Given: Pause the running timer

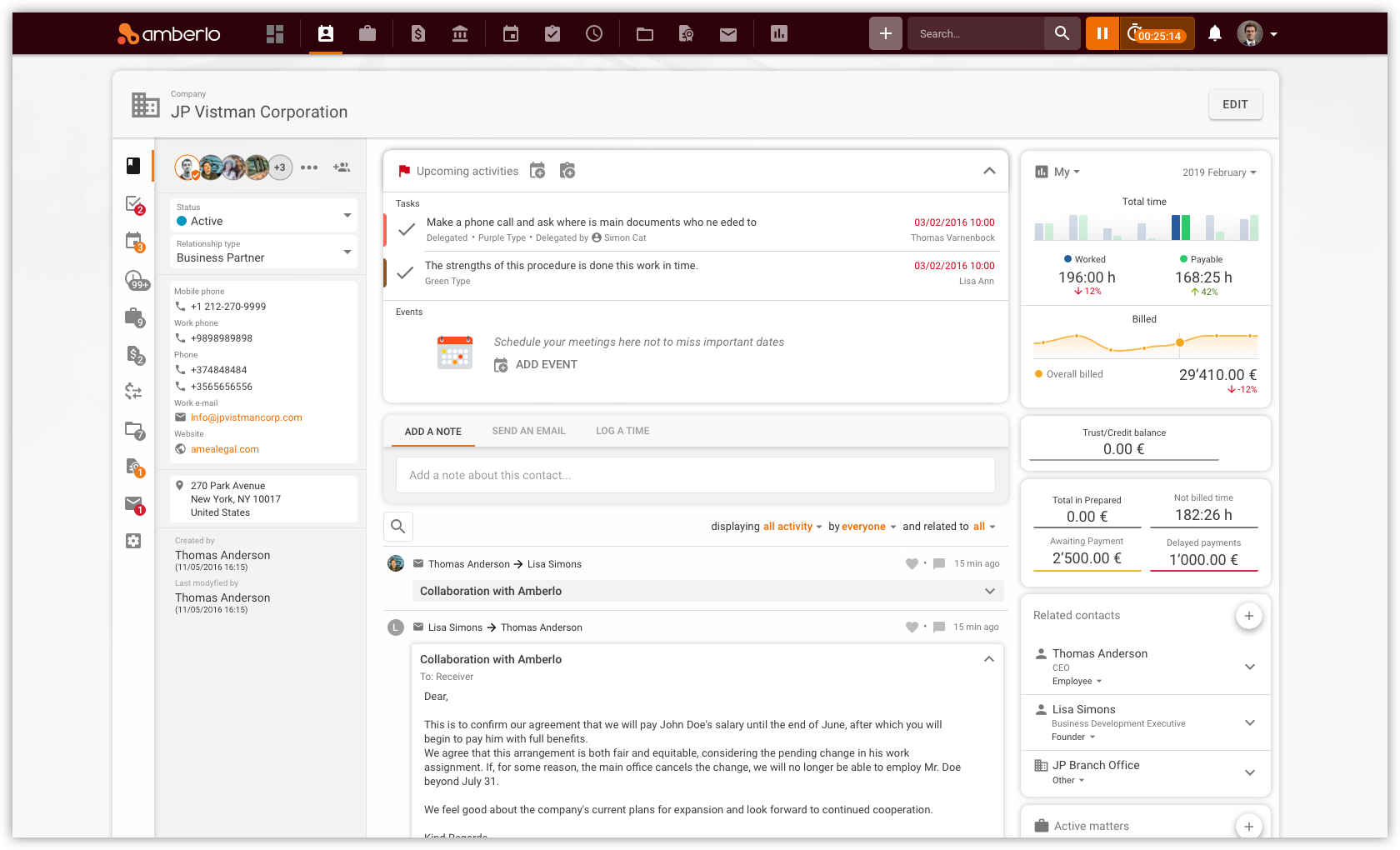Looking at the screenshot, I should pyautogui.click(x=1102, y=33).
